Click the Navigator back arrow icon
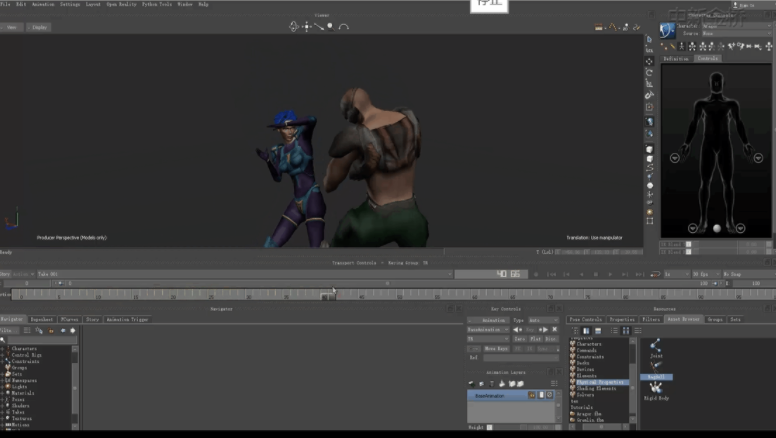The height and width of the screenshot is (438, 776). pyautogui.click(x=63, y=331)
